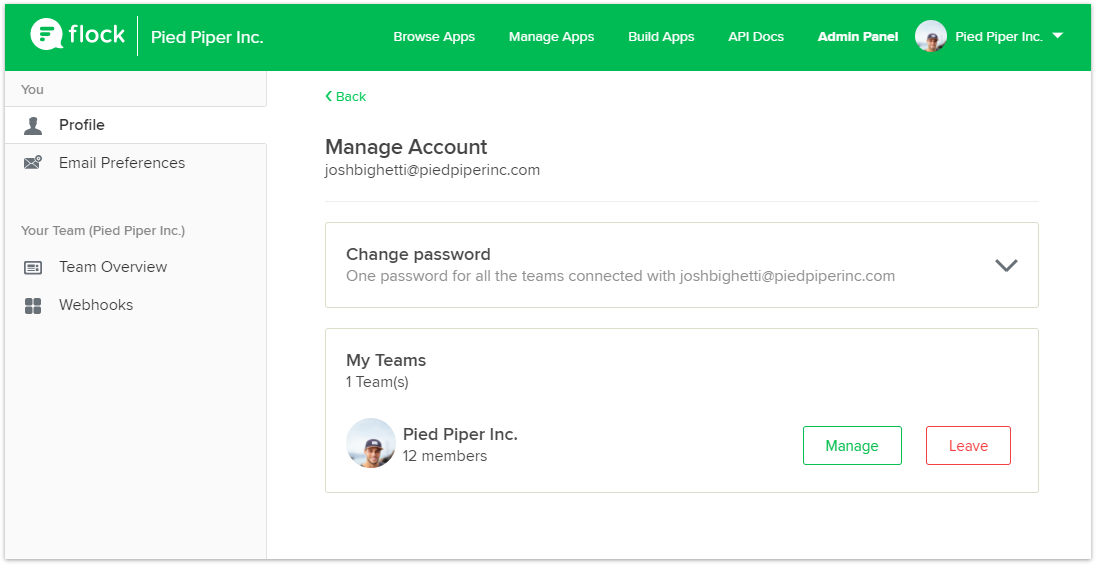The image size is (1096, 565).
Task: Go back using the Back link
Action: click(345, 96)
